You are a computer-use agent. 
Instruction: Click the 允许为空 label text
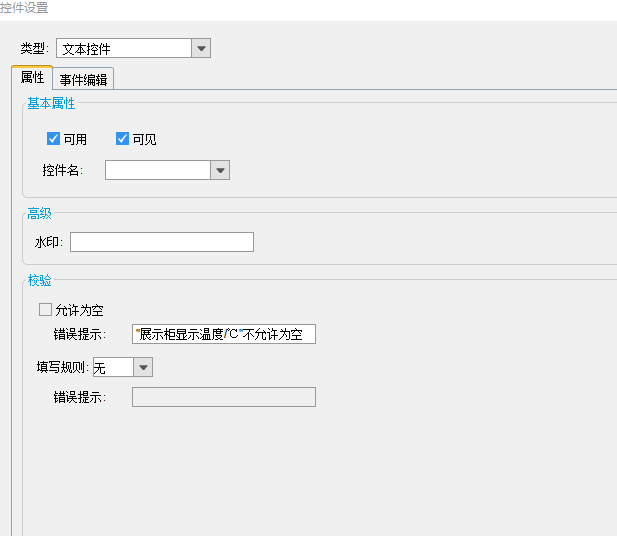79,311
